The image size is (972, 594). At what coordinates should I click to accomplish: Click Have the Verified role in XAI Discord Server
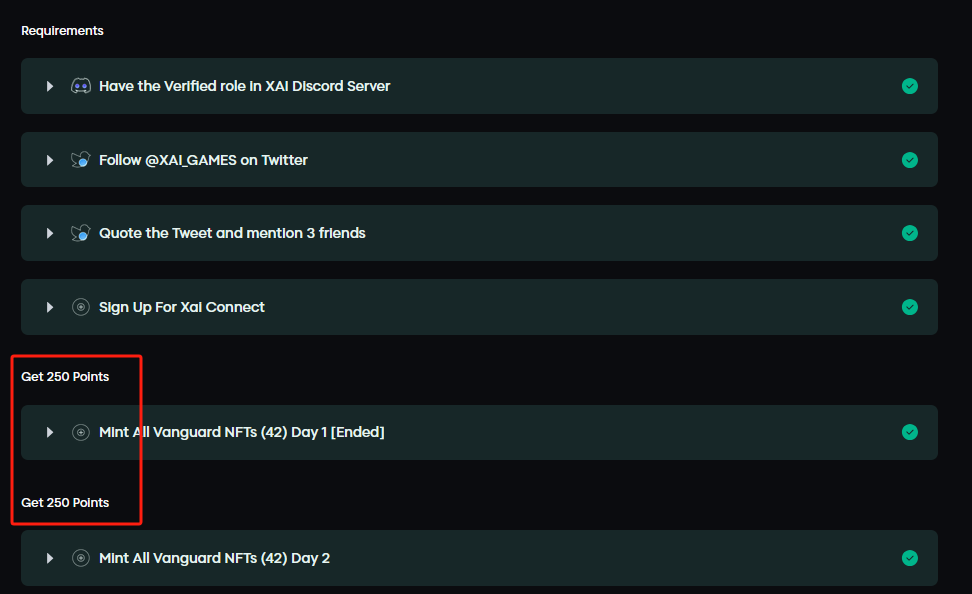tap(245, 86)
